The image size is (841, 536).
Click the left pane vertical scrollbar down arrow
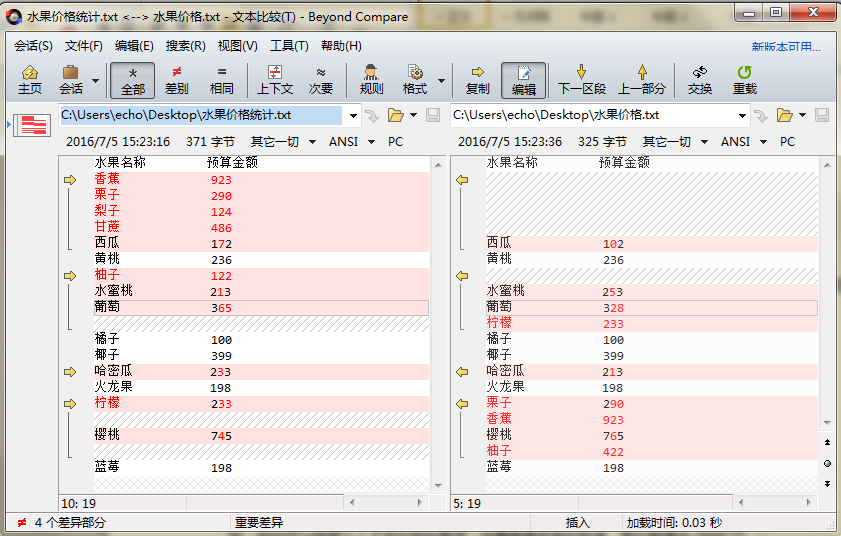pyautogui.click(x=438, y=486)
